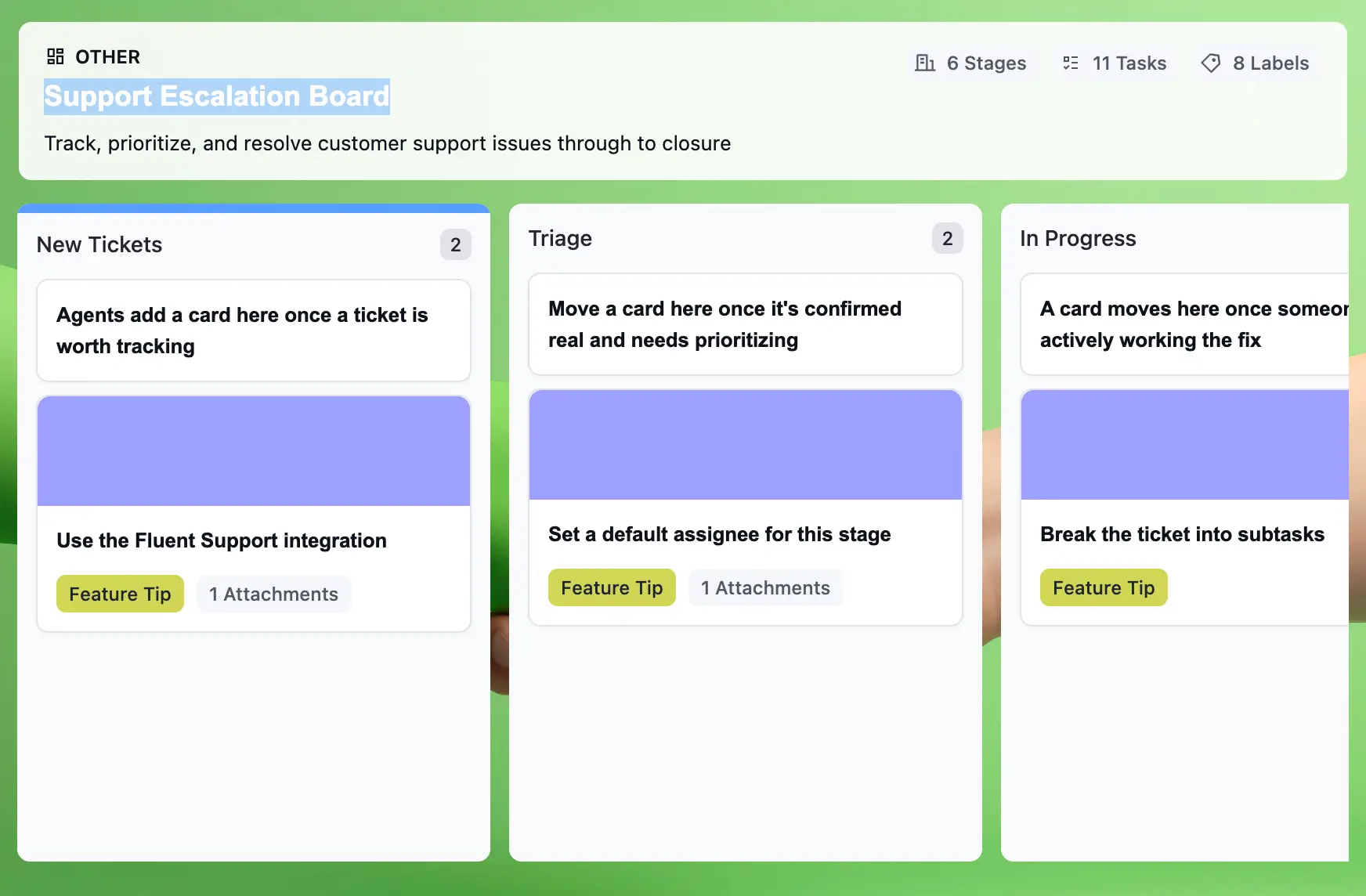Open 'Set a default assignee for this stage' title

click(x=720, y=534)
